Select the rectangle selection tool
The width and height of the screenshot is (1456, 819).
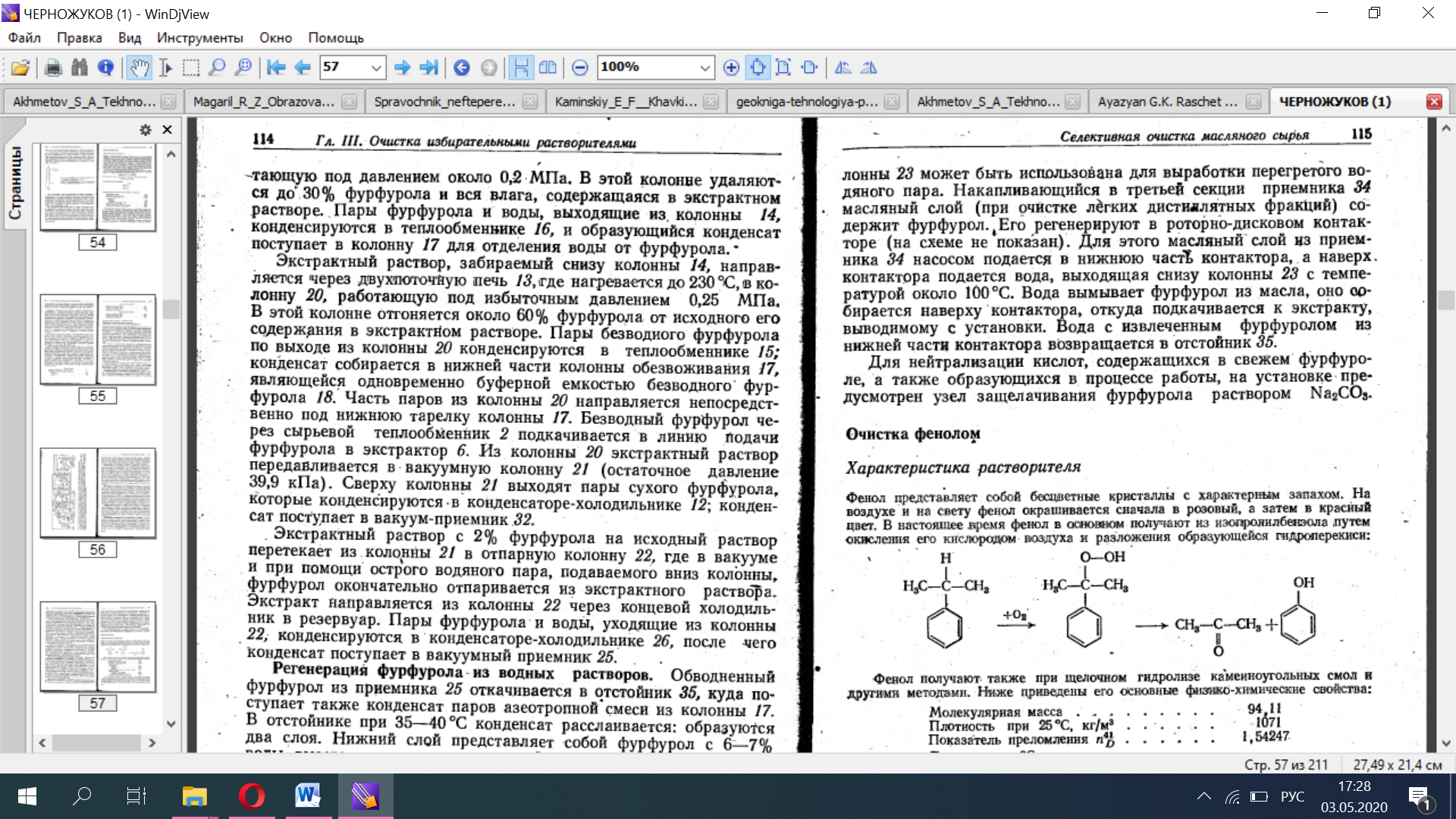[191, 67]
